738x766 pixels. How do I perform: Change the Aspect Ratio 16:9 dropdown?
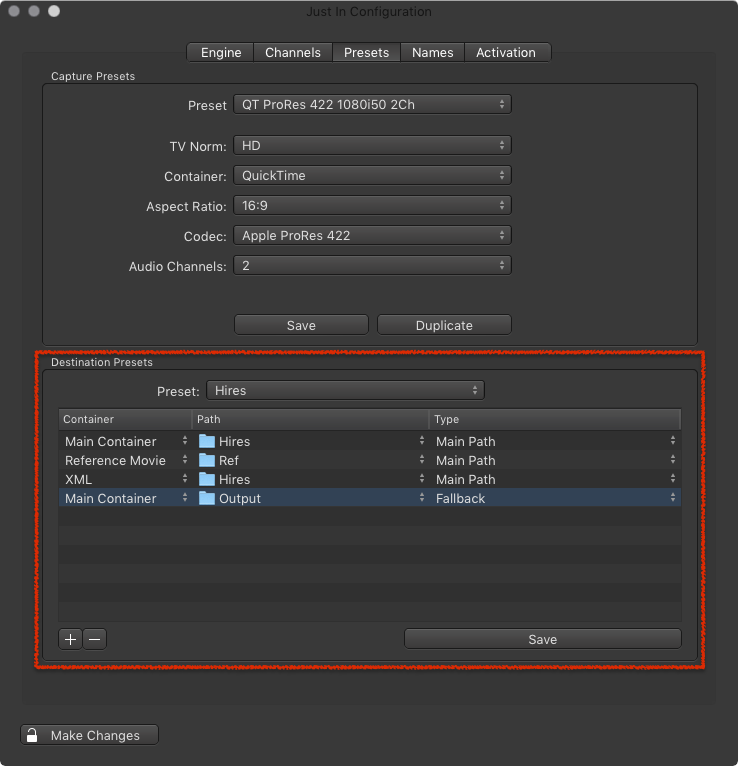[372, 206]
